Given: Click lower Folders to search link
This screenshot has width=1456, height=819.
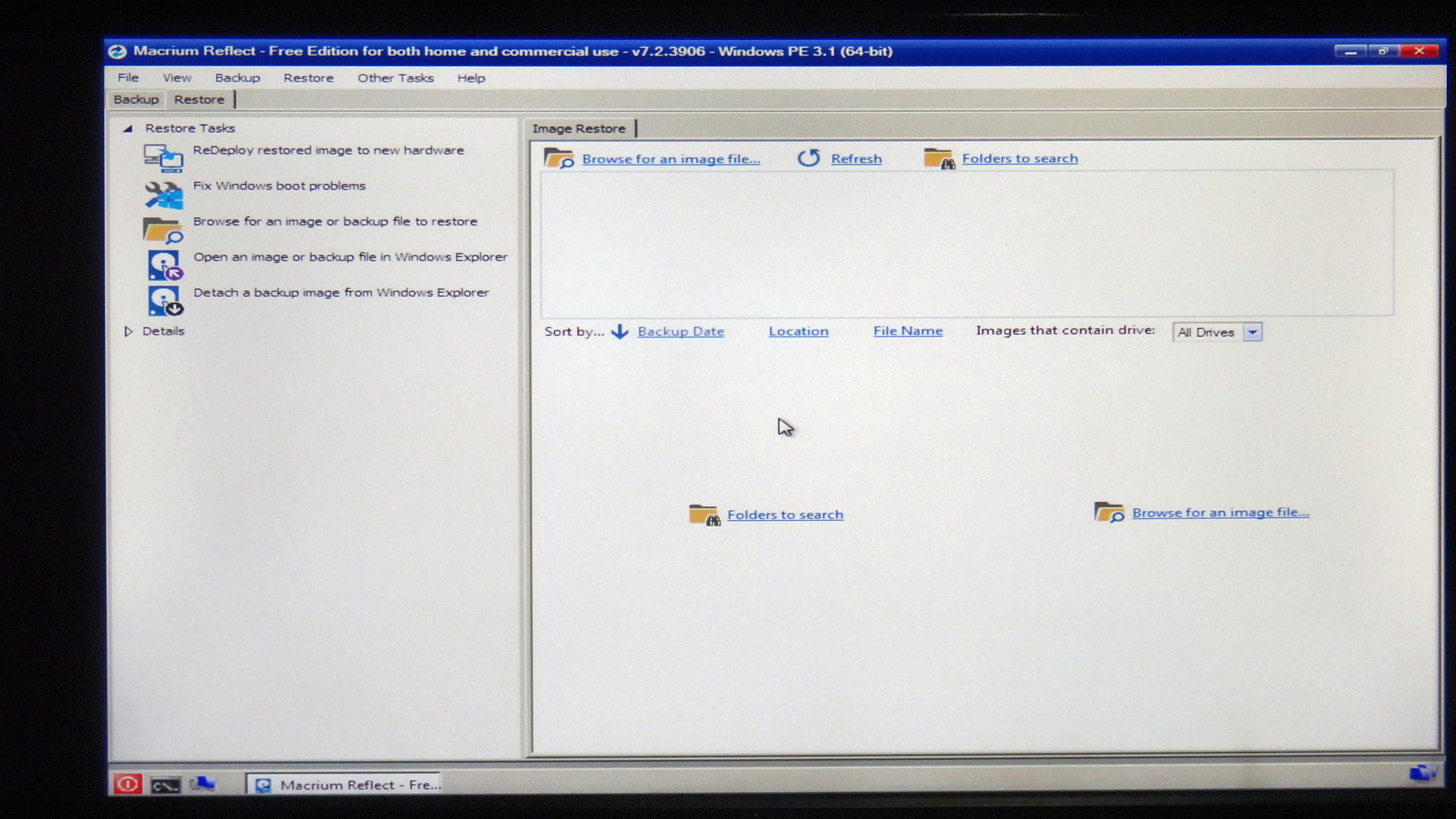Looking at the screenshot, I should point(785,514).
